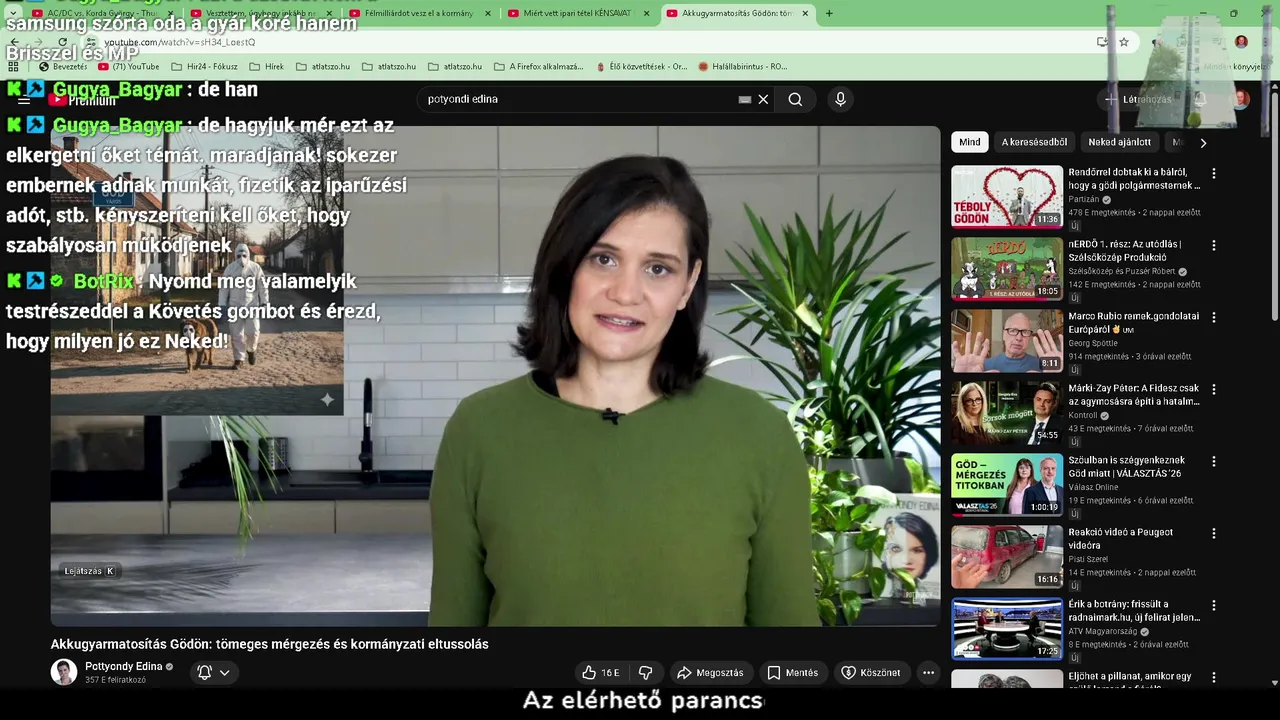The width and height of the screenshot is (1280, 720).
Task: Open options for the Szóulban is szégyenkeznek video
Action: click(x=1214, y=461)
